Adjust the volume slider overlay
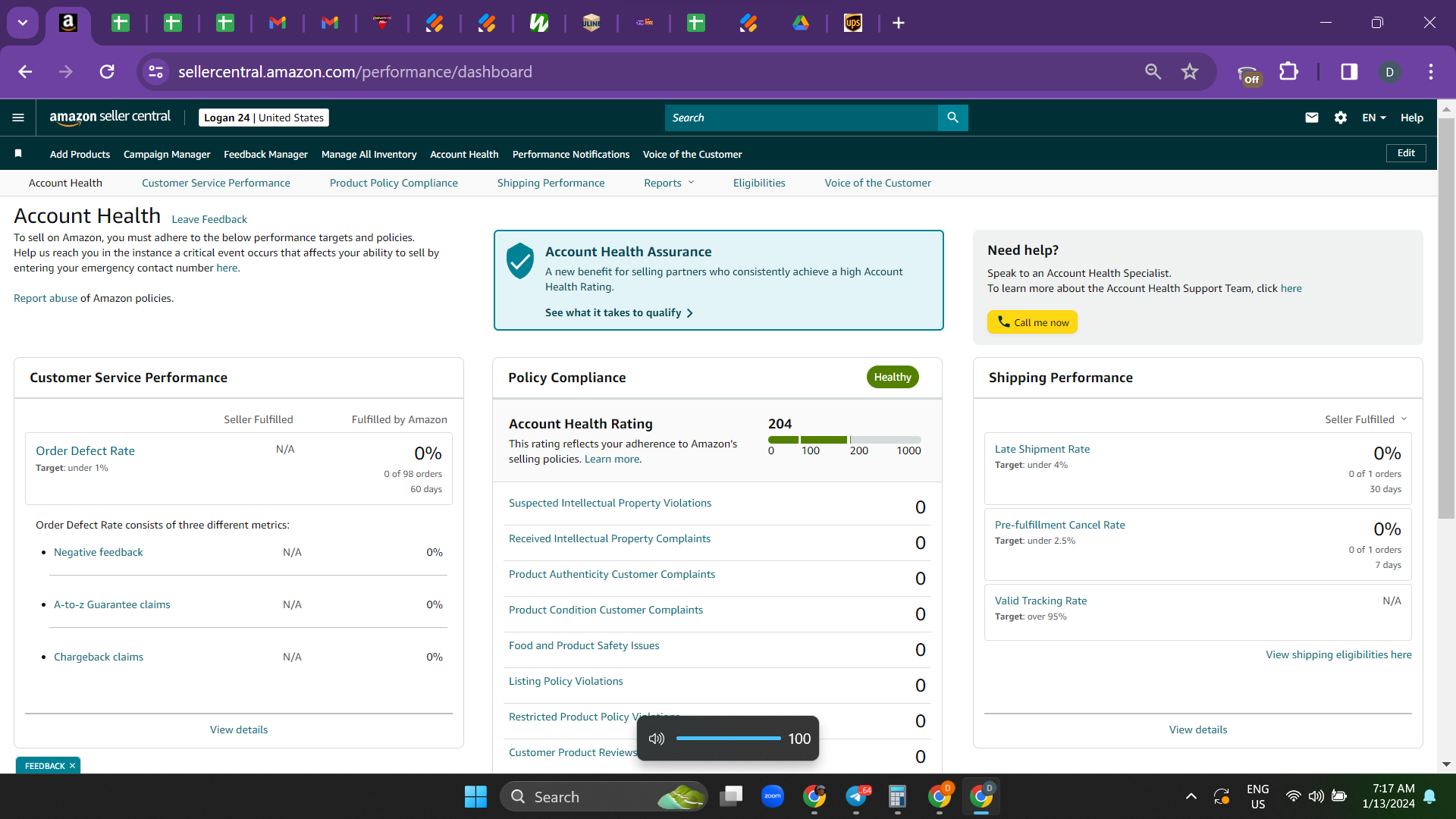This screenshot has width=1456, height=819. tap(728, 738)
